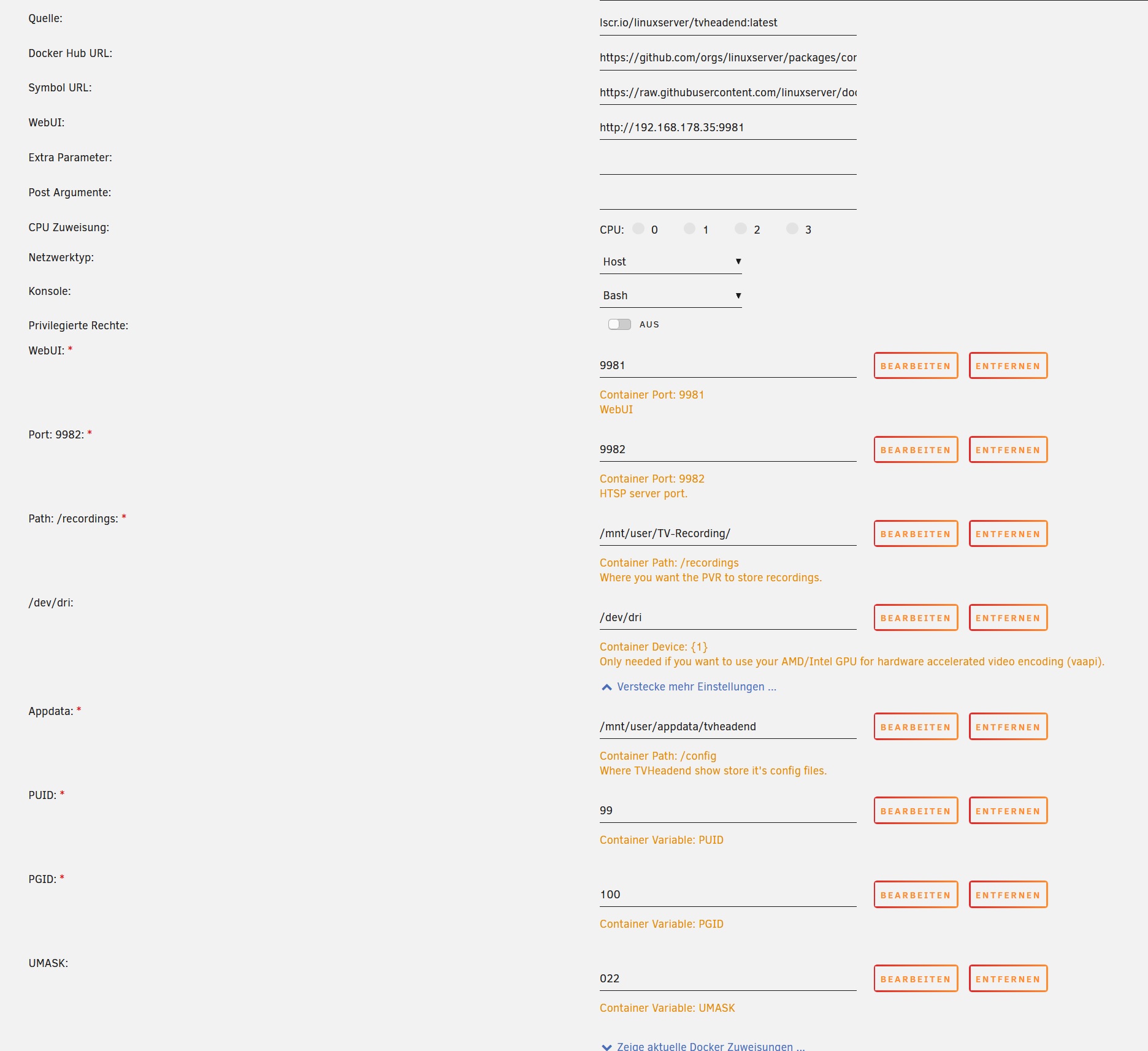Click Container Variable: PUID text
This screenshot has width=1148, height=1051.
(x=662, y=840)
